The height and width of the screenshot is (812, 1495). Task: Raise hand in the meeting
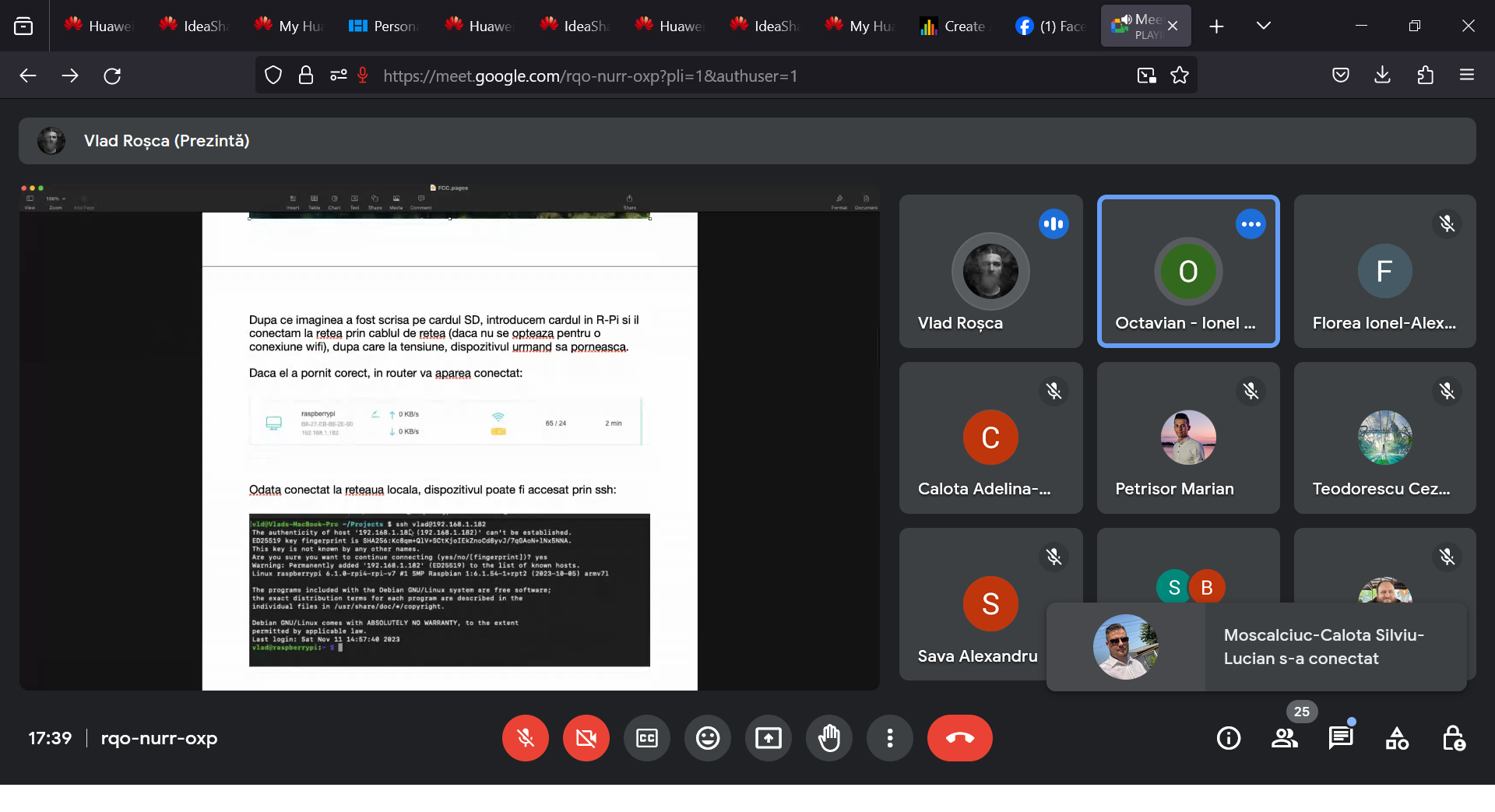click(x=829, y=738)
